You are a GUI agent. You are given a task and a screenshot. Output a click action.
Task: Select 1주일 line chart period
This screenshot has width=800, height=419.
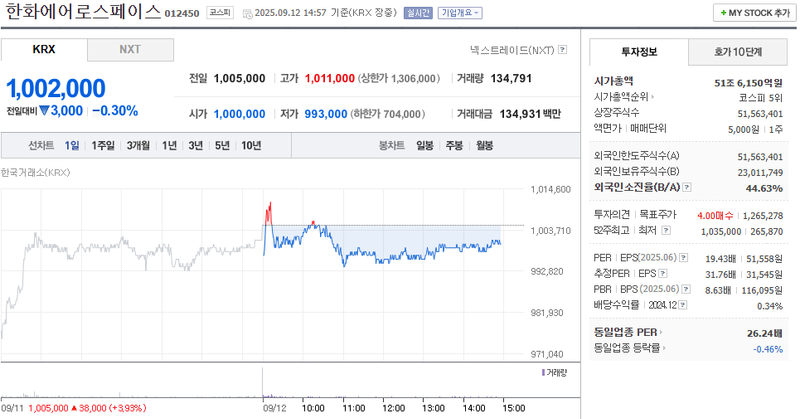103,145
